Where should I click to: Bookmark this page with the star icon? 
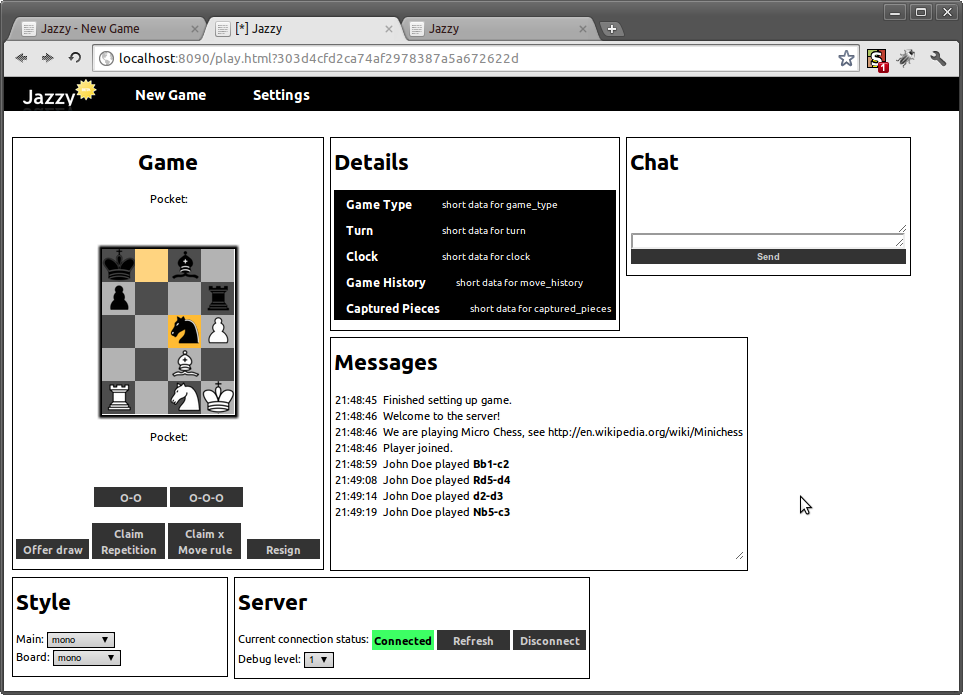846,58
